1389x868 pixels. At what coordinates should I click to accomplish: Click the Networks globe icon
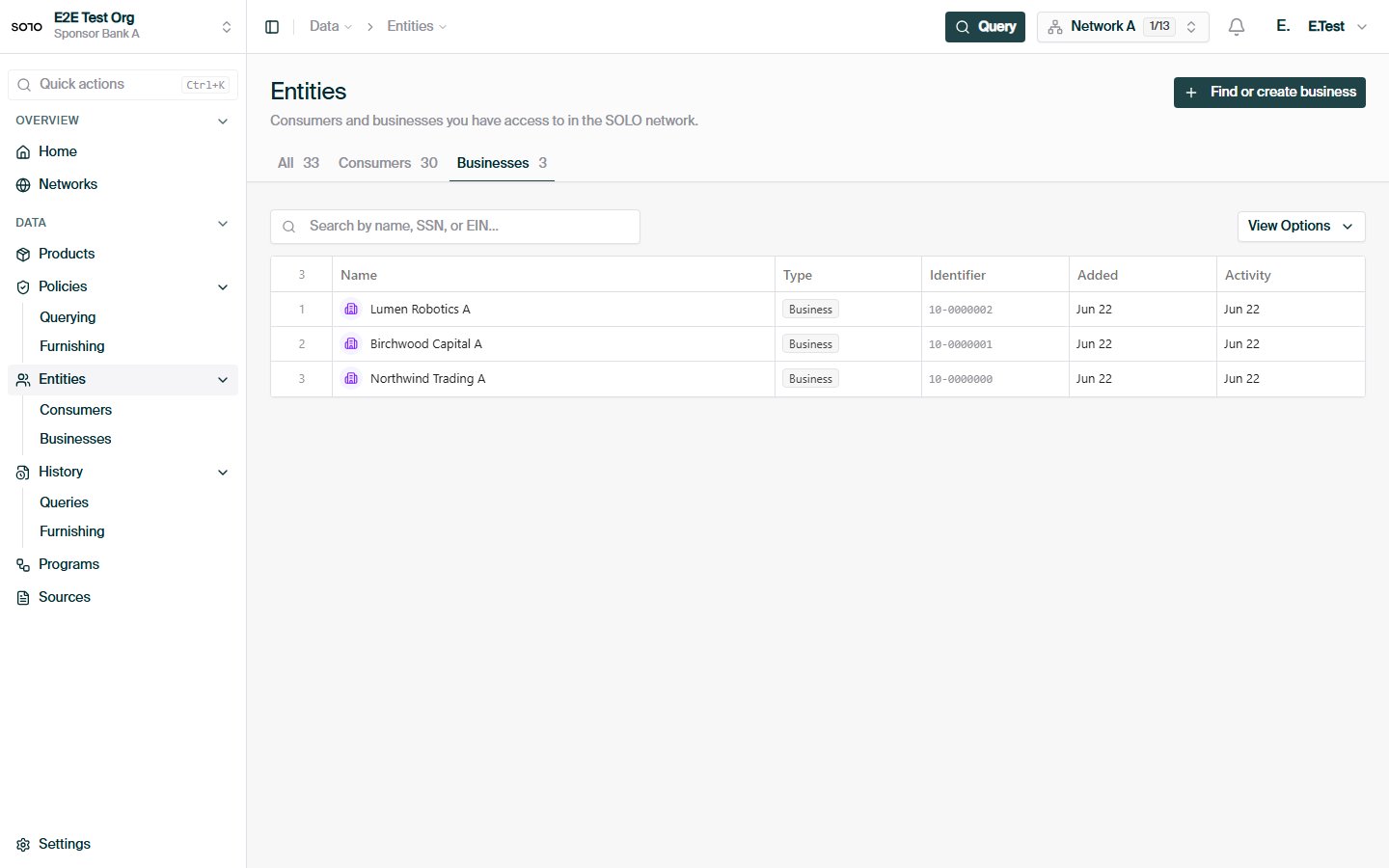tap(23, 185)
